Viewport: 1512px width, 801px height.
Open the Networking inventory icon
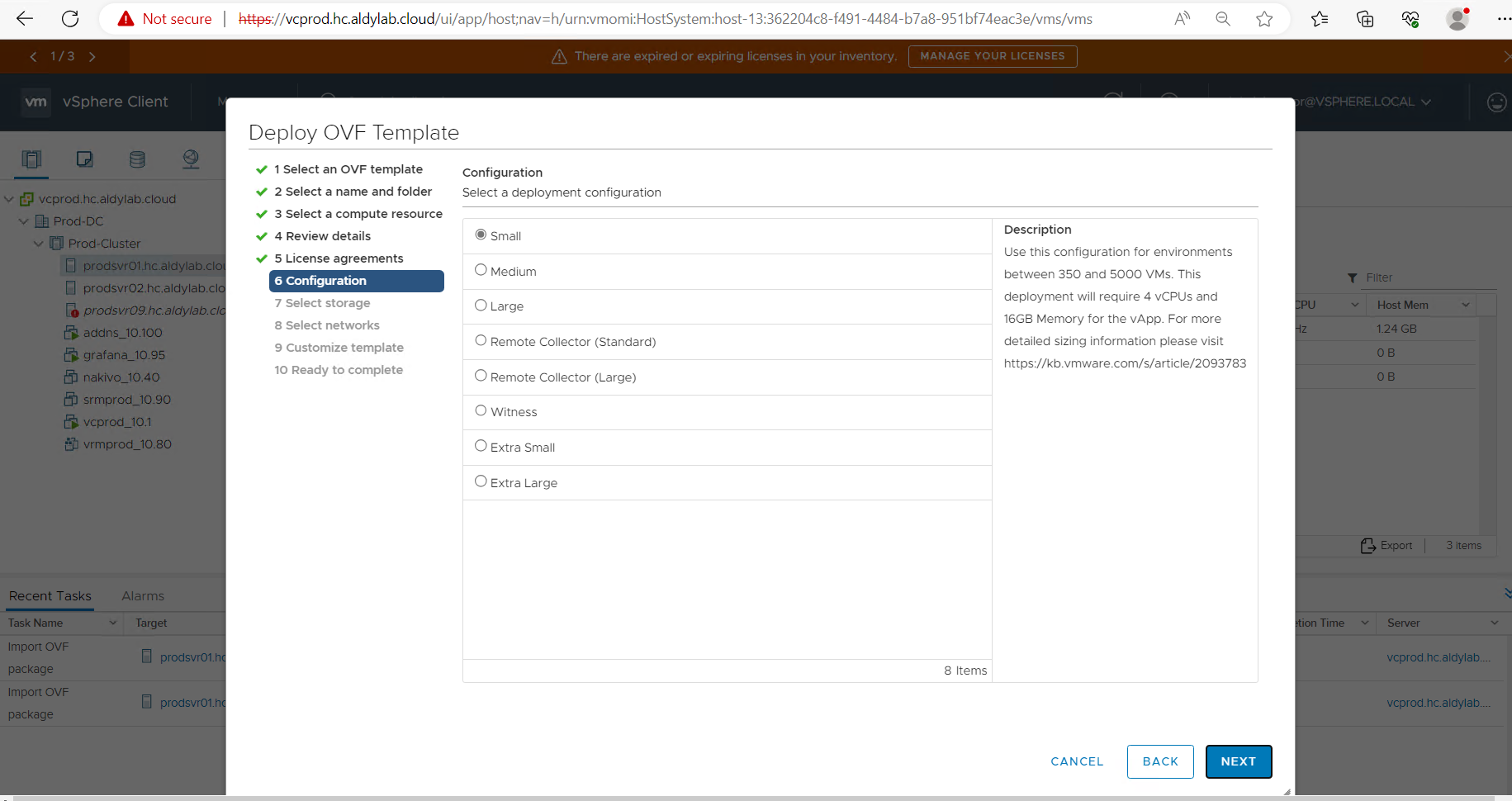191,159
